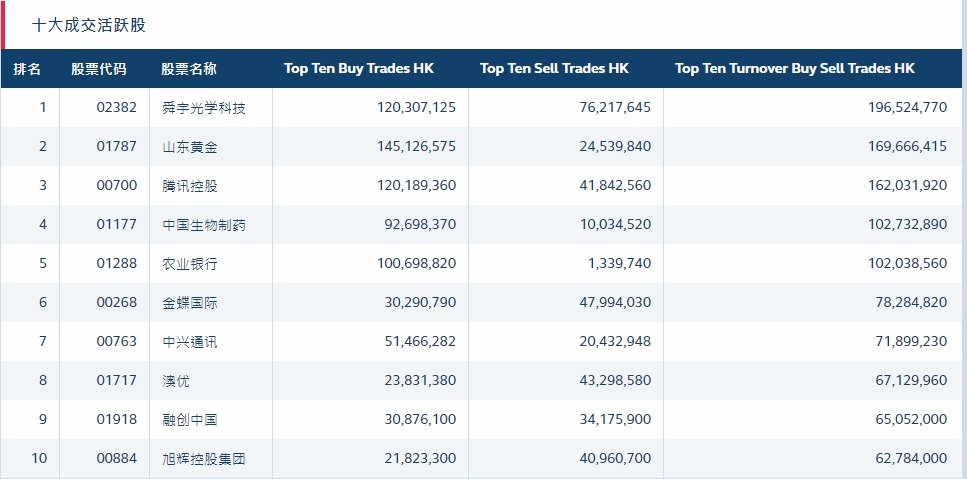Image resolution: width=967 pixels, height=479 pixels.
Task: Select stock code 01717
Action: point(117,381)
